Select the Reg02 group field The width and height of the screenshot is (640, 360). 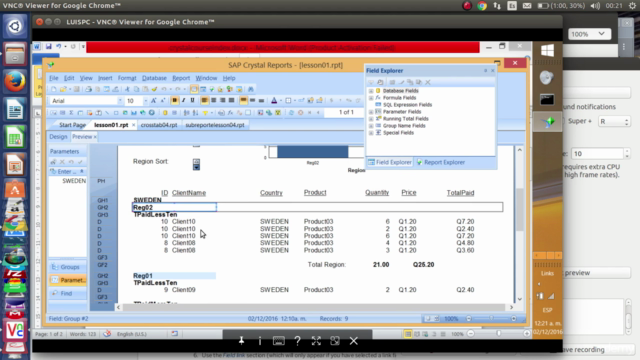(174, 207)
